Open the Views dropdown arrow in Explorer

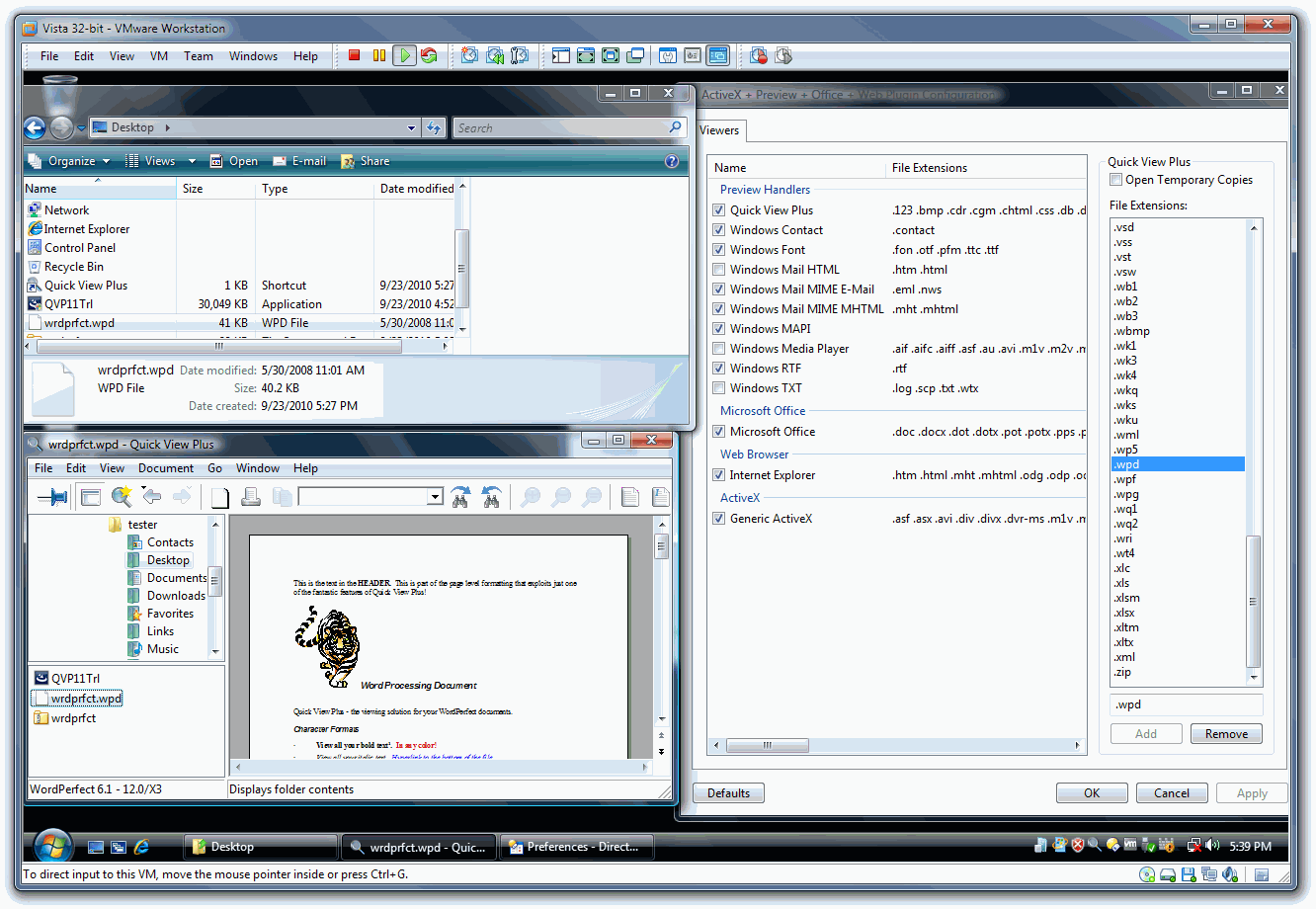point(191,161)
